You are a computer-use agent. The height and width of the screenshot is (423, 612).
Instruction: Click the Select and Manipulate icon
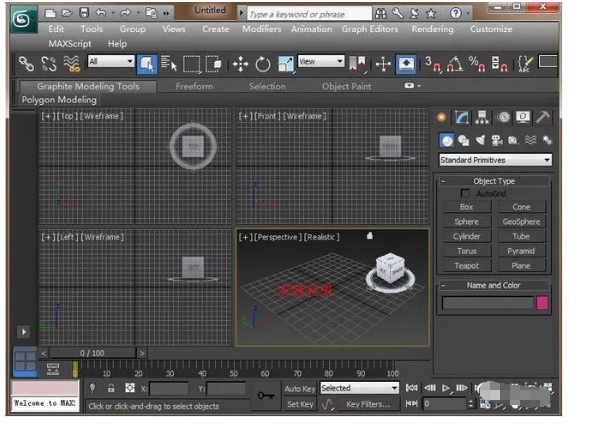pos(383,64)
